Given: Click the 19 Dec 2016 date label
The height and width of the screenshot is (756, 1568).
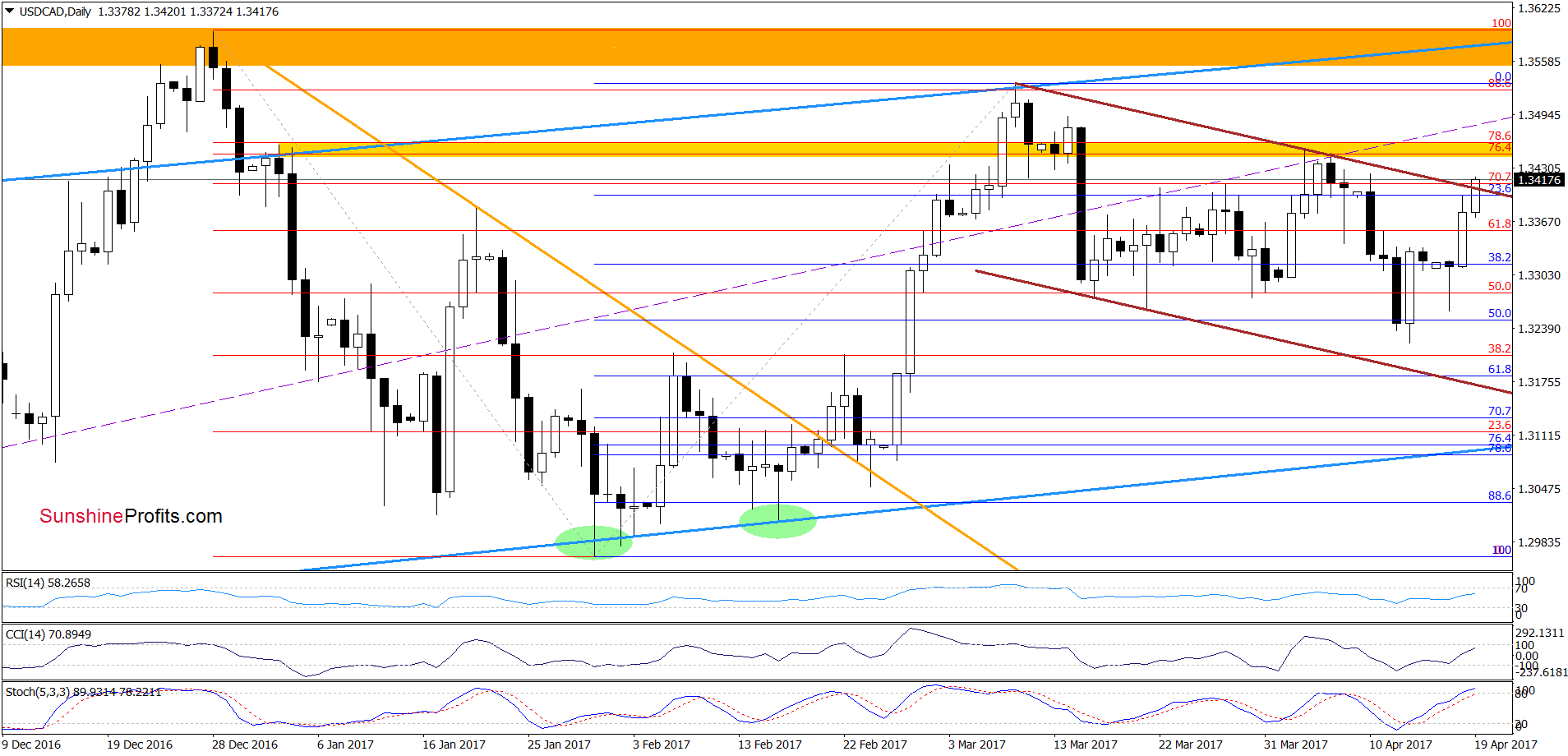Looking at the screenshot, I should tap(140, 744).
